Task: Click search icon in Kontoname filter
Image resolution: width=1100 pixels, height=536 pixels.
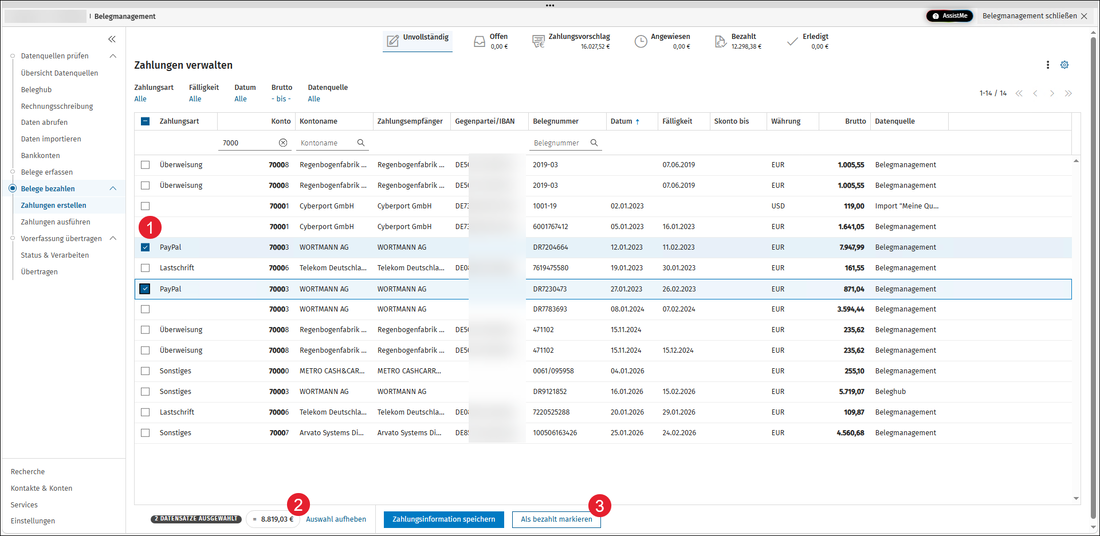Action: 361,142
